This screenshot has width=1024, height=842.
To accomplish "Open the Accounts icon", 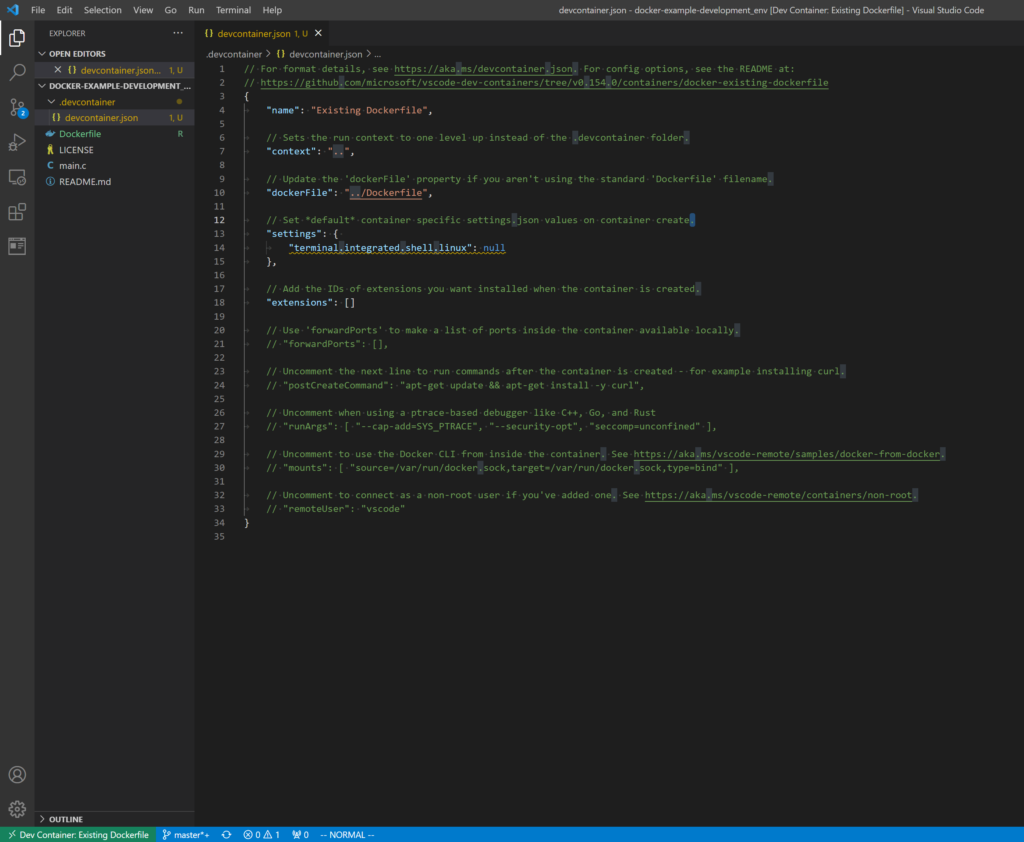I will 17,775.
